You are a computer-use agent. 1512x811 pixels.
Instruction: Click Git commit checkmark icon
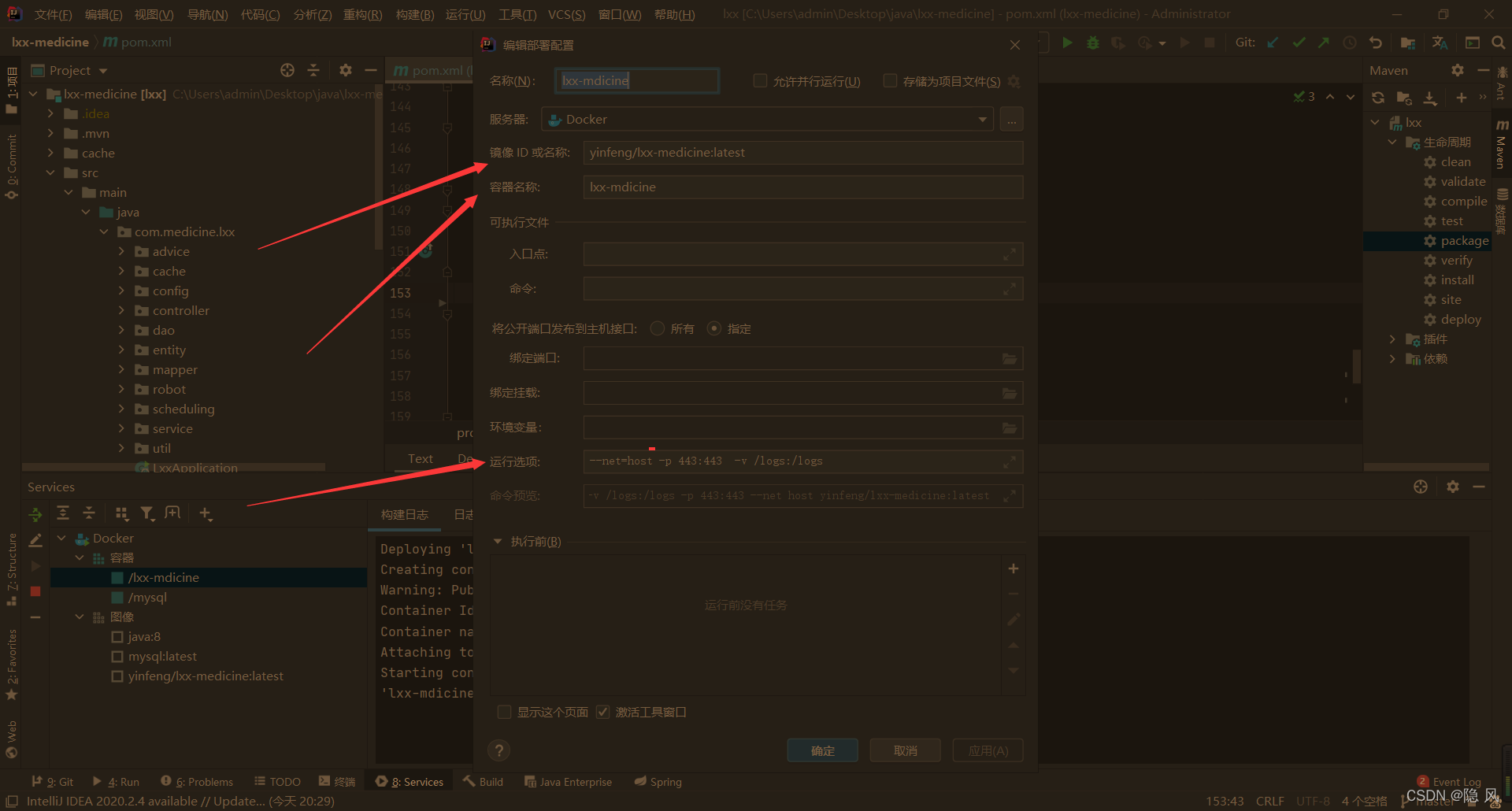[x=1299, y=43]
